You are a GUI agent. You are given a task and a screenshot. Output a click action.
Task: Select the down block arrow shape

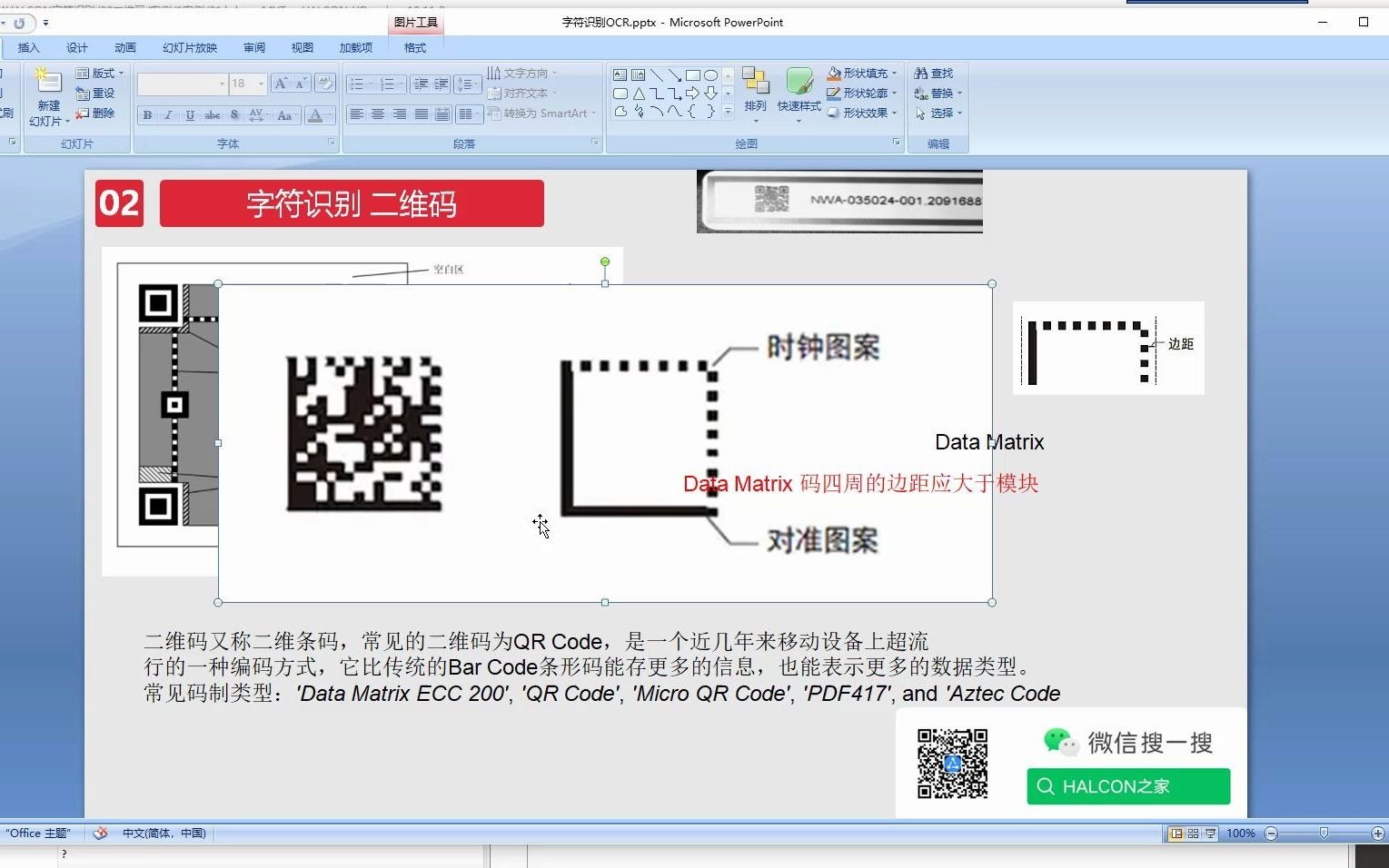(x=711, y=94)
